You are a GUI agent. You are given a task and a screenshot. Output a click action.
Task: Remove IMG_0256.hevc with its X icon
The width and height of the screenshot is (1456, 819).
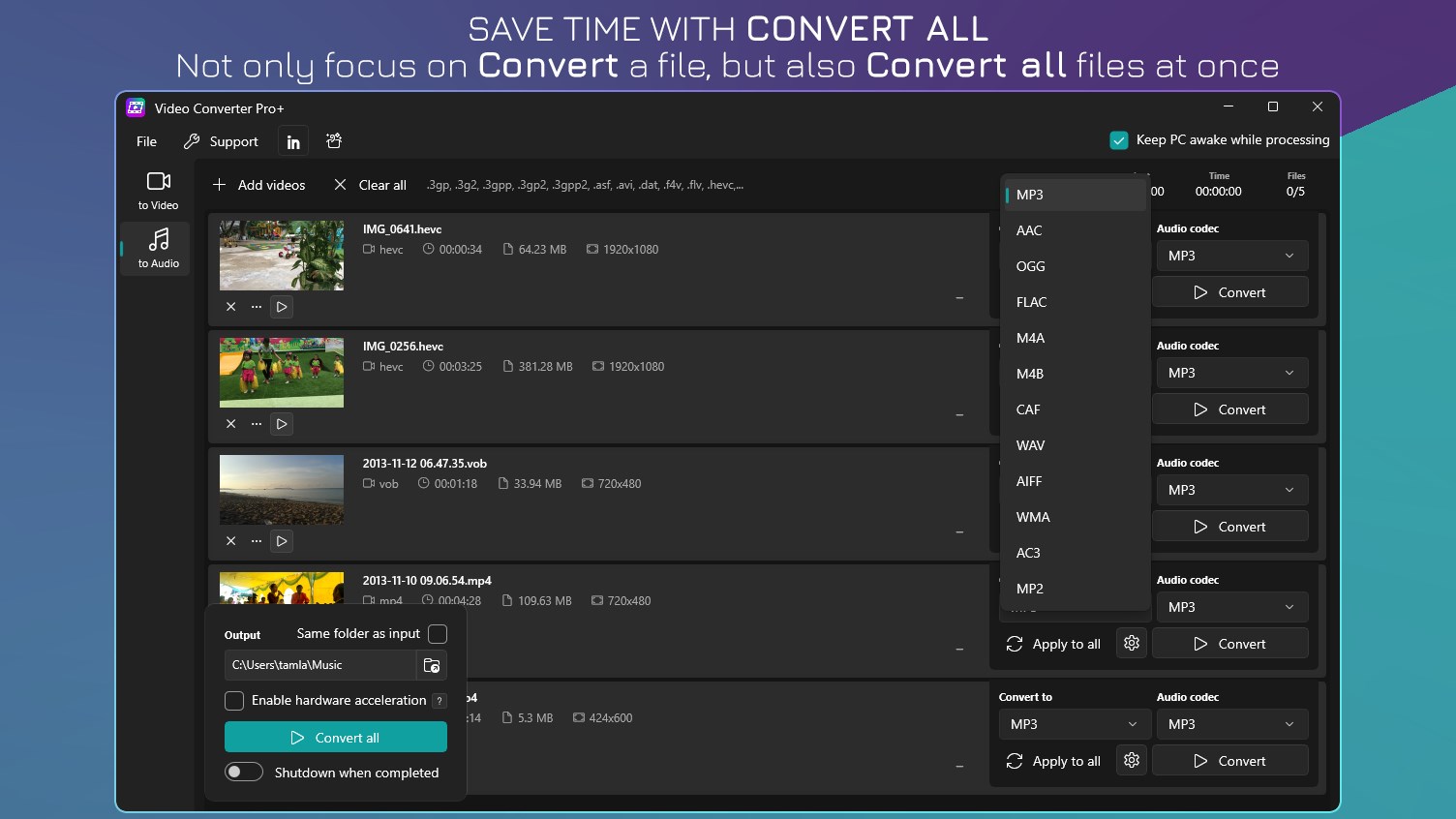231,424
